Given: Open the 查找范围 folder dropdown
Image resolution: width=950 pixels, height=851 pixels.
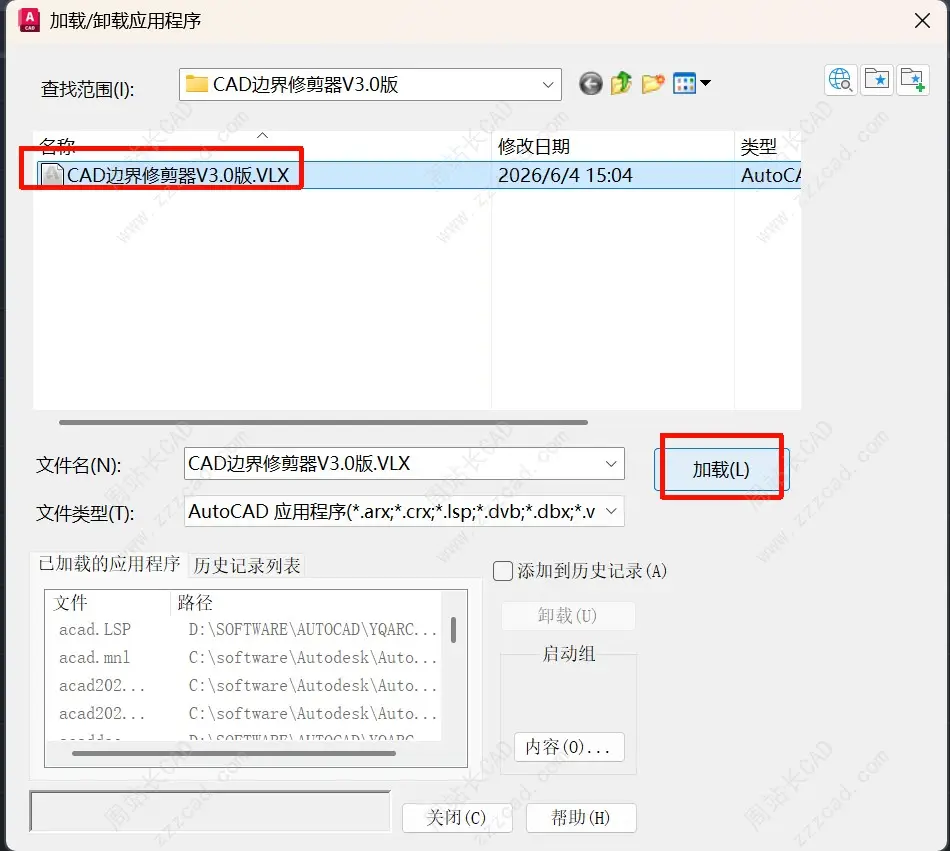Looking at the screenshot, I should 547,84.
